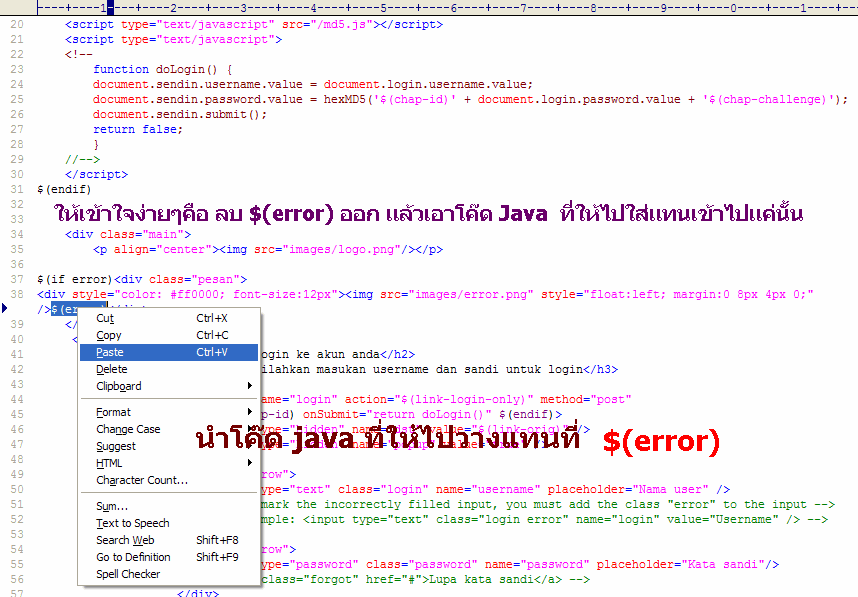Choose Search Web menu entry
Image resolution: width=858 pixels, height=597 pixels.
[169, 541]
